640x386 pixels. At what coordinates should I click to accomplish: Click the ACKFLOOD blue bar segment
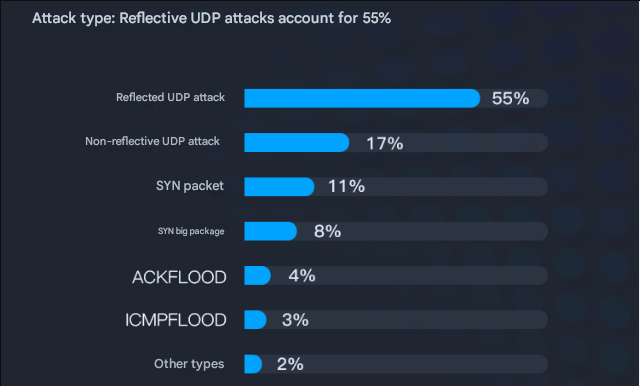(x=257, y=275)
